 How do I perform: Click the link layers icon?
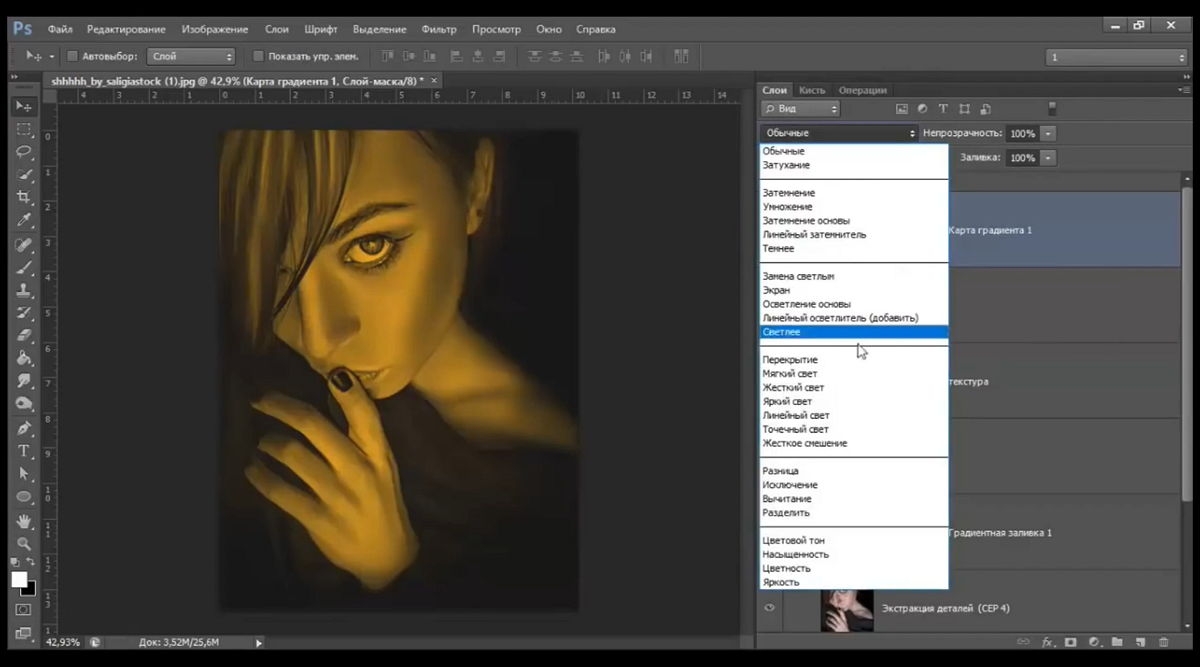(x=1023, y=642)
